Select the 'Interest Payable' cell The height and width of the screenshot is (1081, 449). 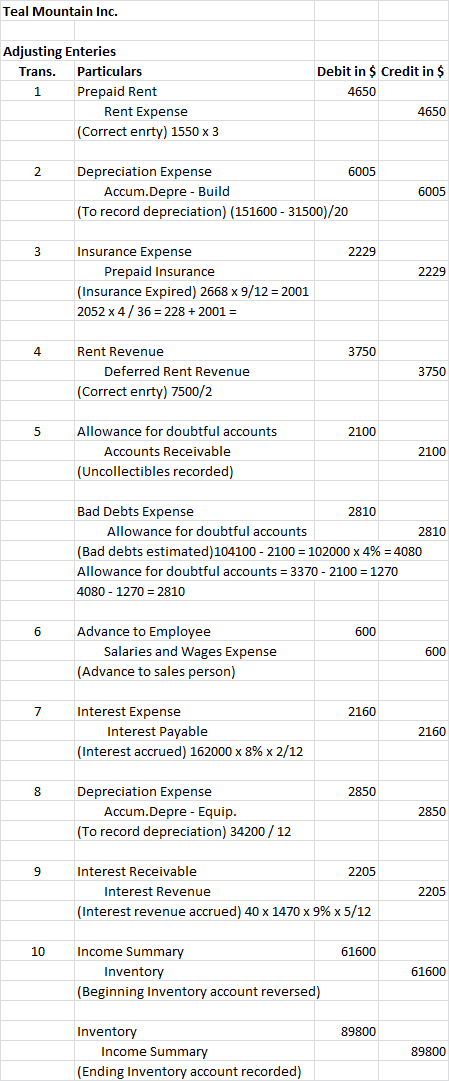tap(157, 731)
